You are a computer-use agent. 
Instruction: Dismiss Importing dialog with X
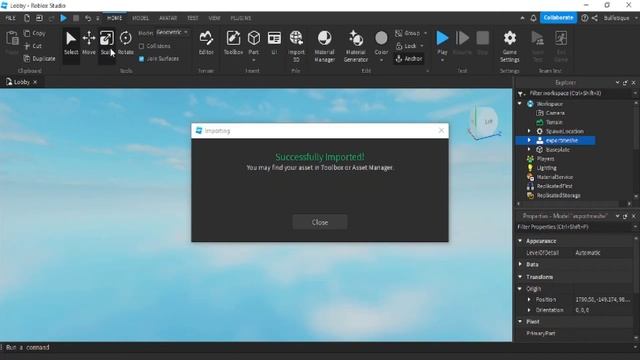pyautogui.click(x=441, y=131)
